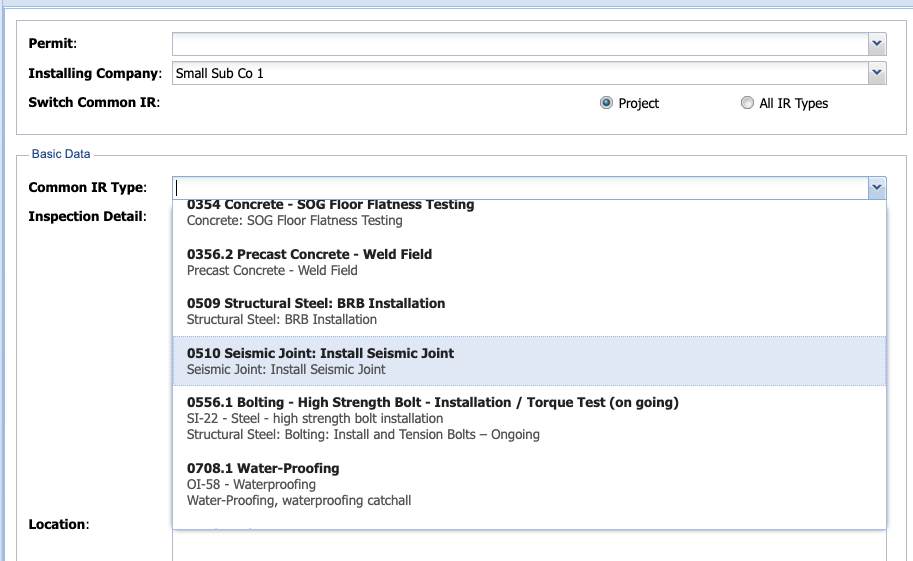The image size is (913, 561).
Task: Choose 0708.1 Water-Proofing option
Action: coord(529,484)
